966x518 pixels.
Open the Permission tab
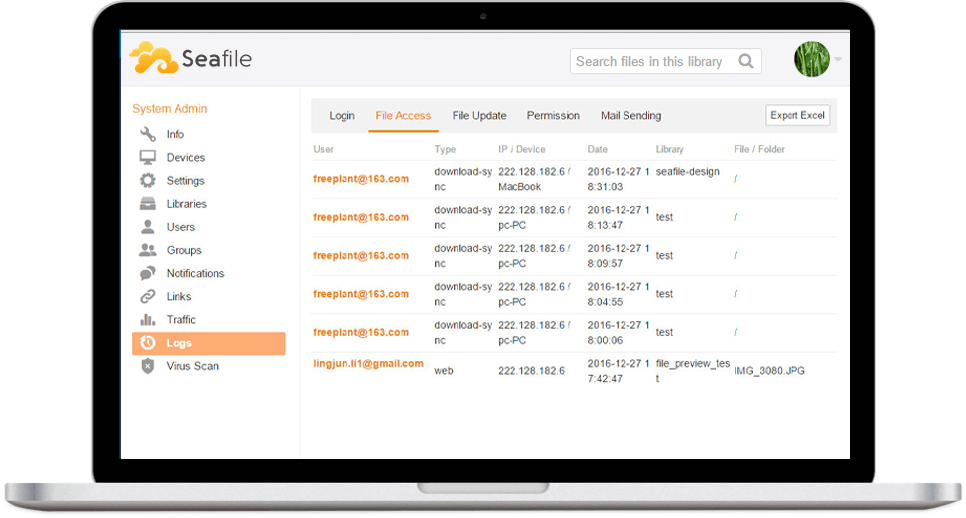(553, 116)
